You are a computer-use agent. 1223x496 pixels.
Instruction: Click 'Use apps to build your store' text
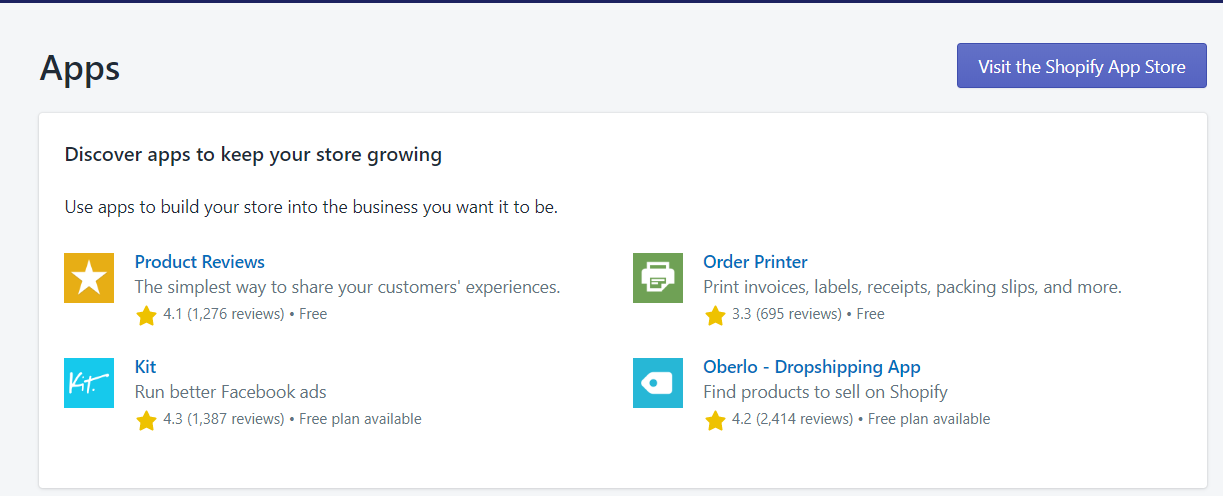tap(311, 208)
